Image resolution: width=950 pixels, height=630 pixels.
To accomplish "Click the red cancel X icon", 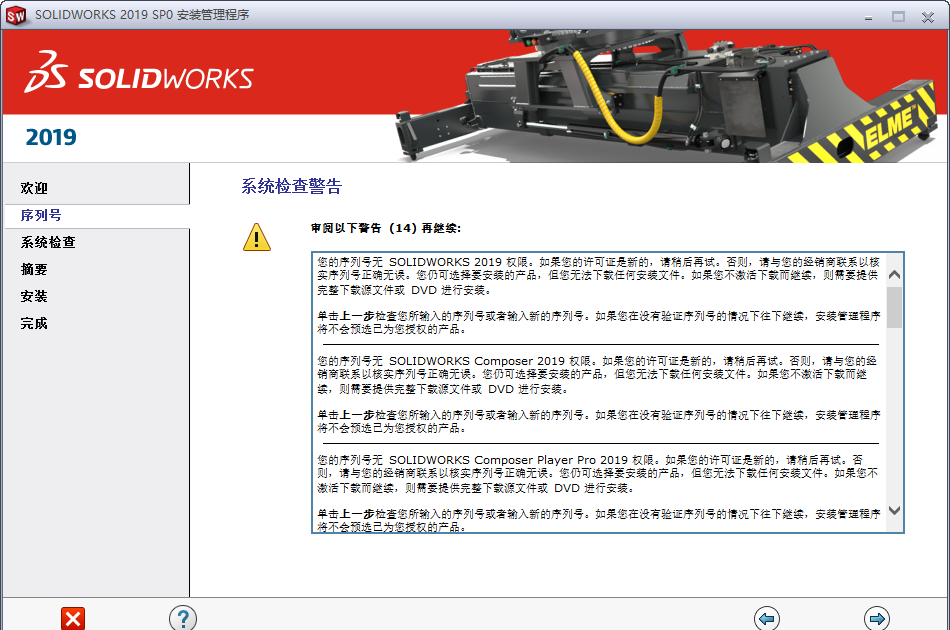I will (x=73, y=618).
